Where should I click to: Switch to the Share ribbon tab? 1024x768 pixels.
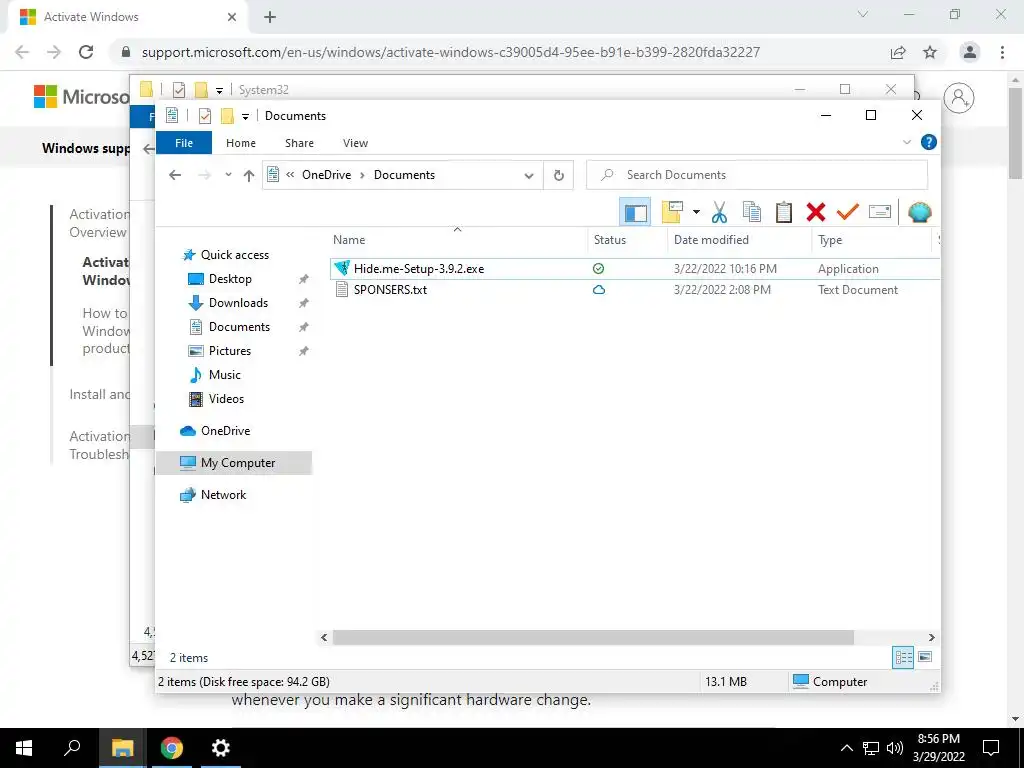pyautogui.click(x=299, y=143)
